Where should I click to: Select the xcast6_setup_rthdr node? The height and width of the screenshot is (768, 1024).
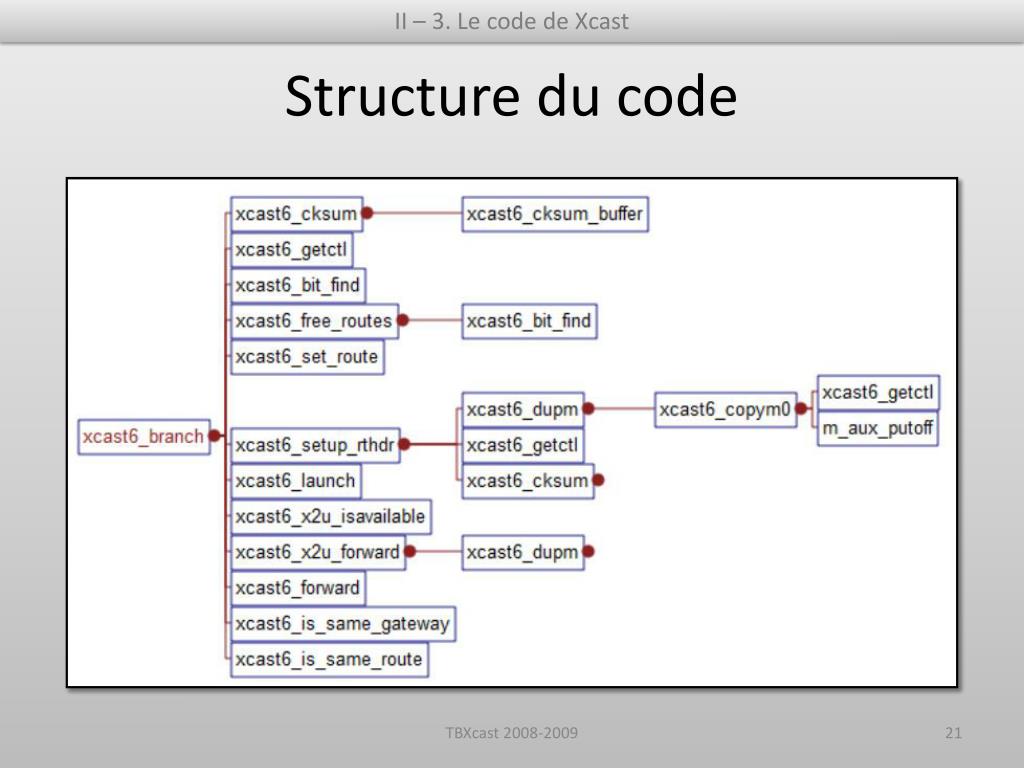(315, 445)
